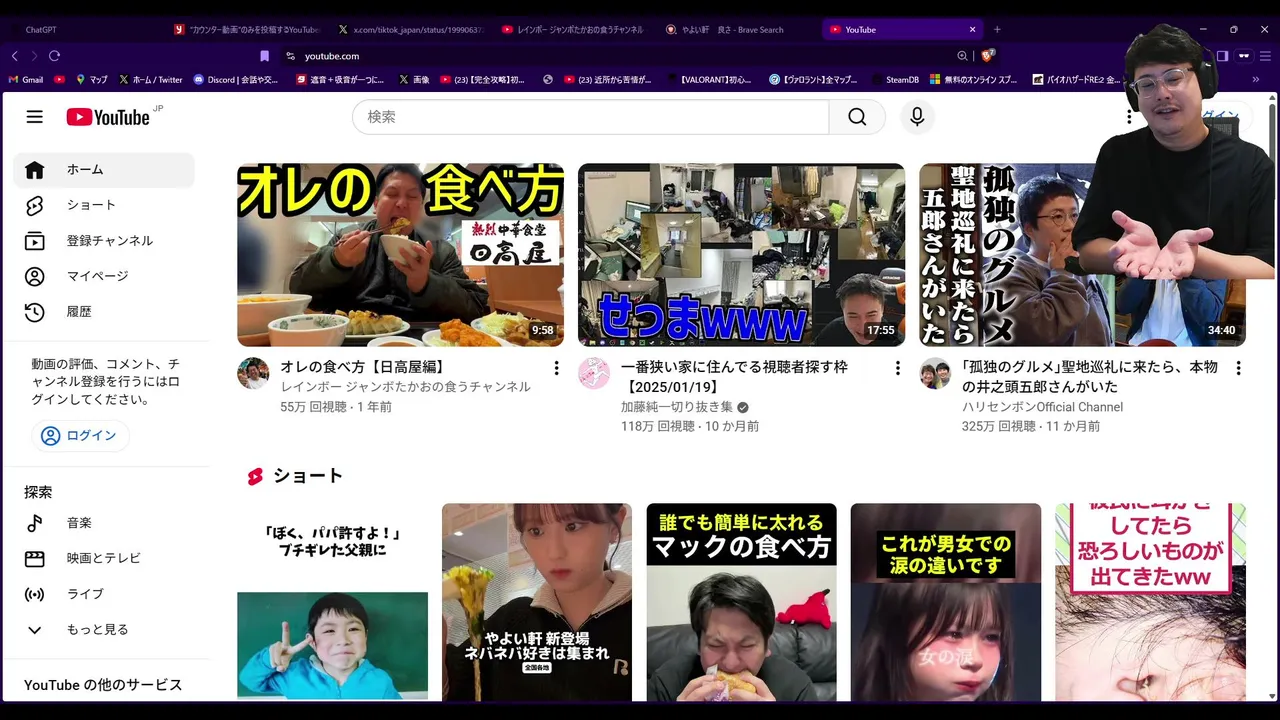Go back in browser history
The width and height of the screenshot is (1280, 720).
(14, 56)
